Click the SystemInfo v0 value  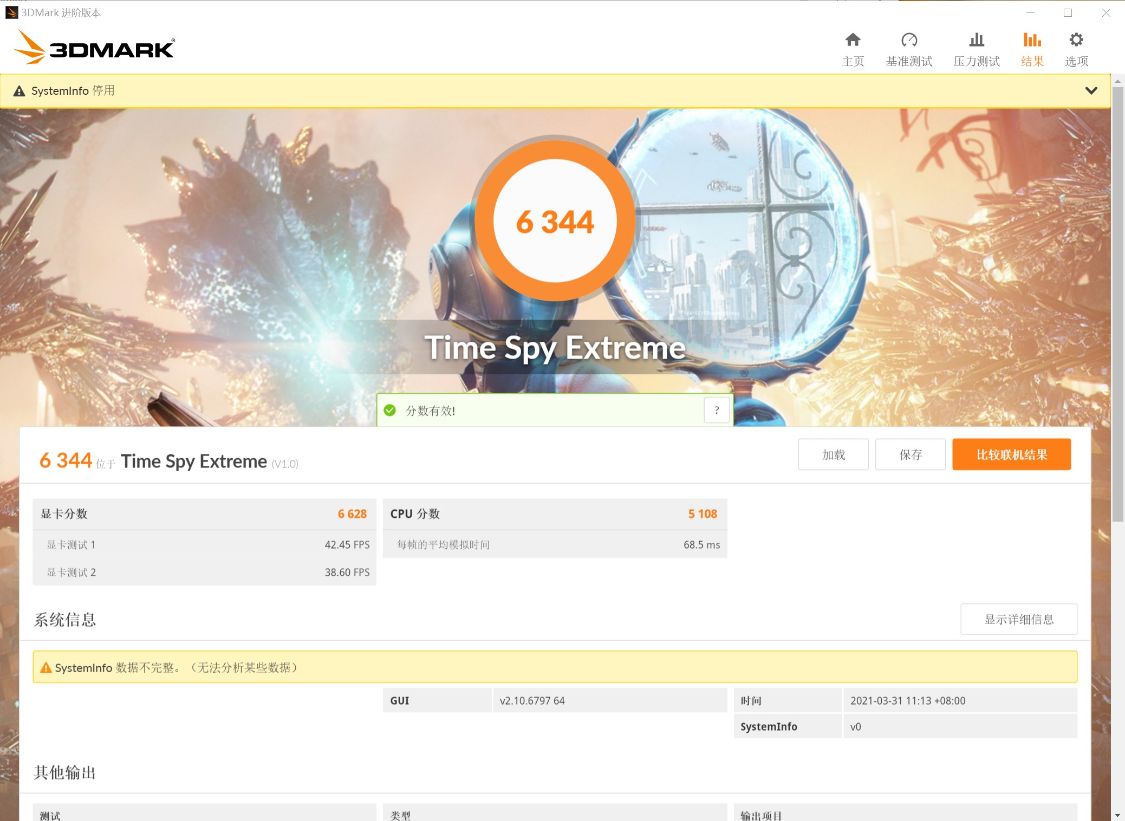click(855, 726)
